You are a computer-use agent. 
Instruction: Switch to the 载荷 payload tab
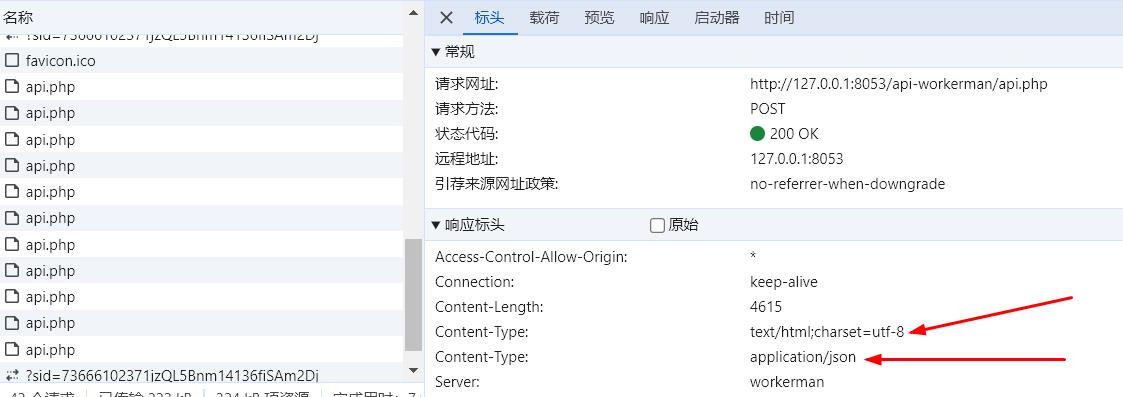544,18
